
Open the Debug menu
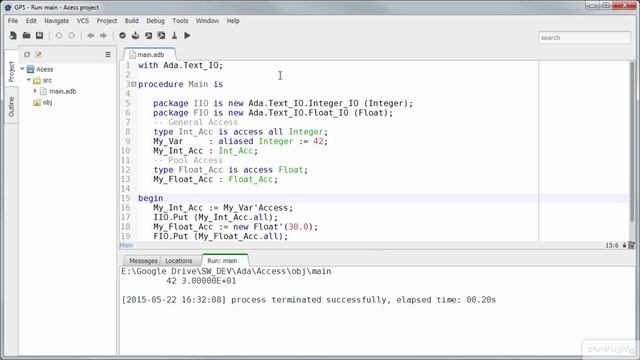click(x=155, y=21)
